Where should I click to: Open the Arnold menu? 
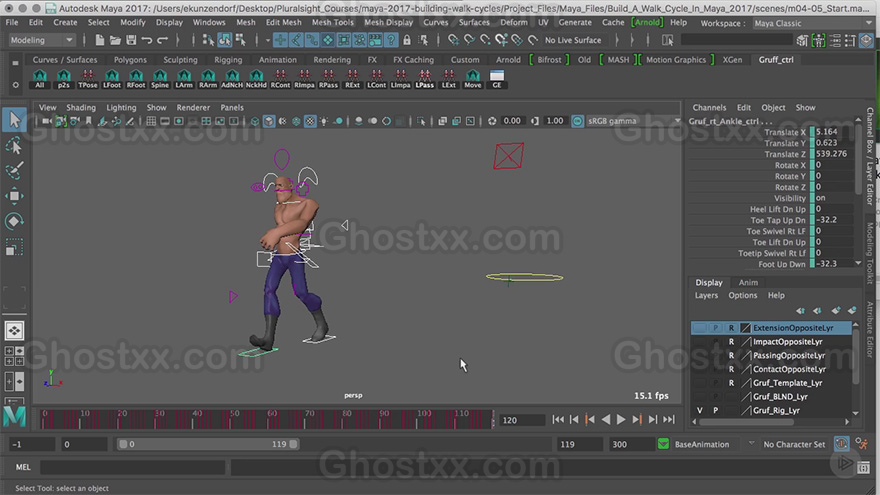click(647, 22)
